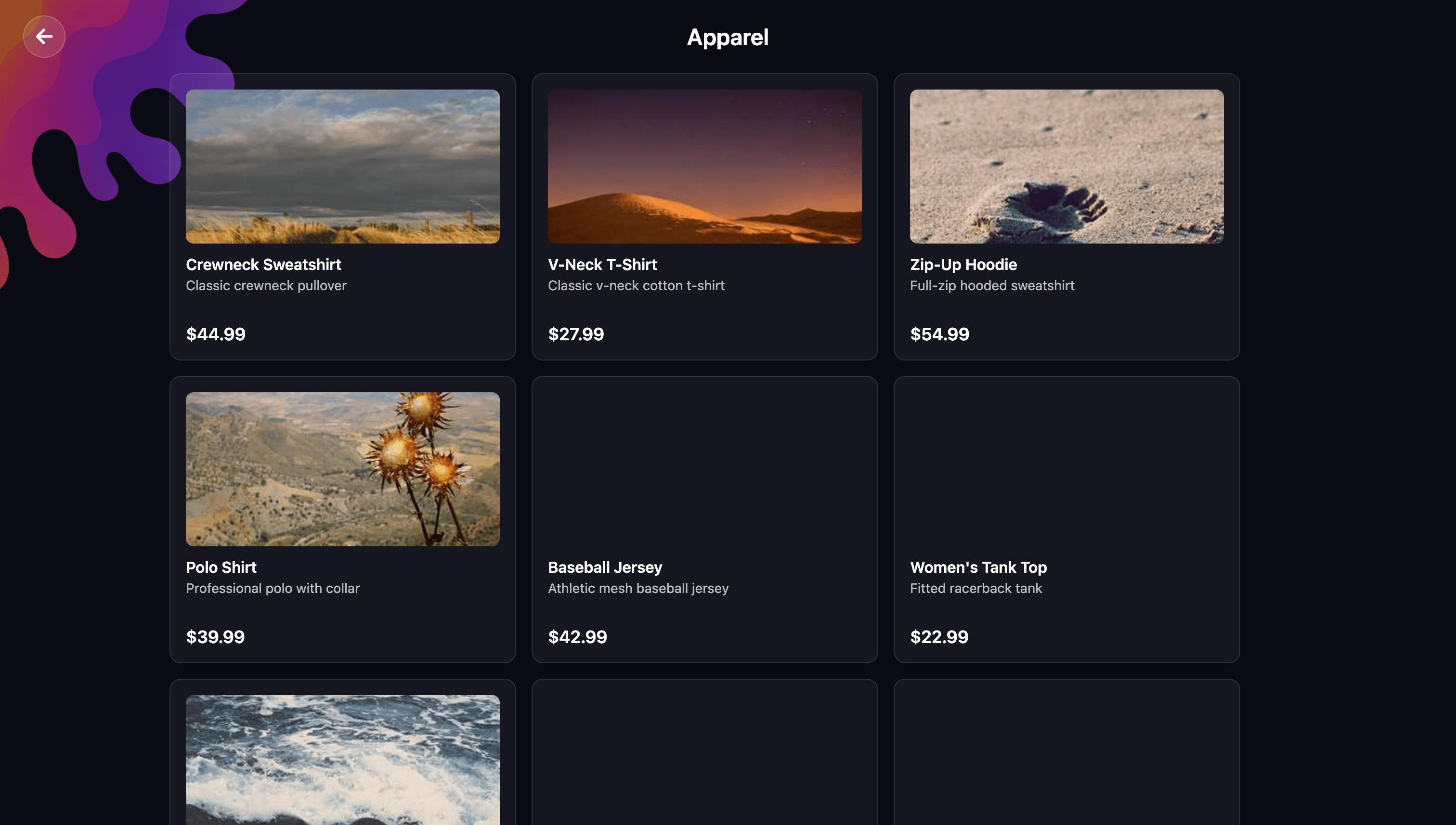1456x825 pixels.
Task: Click the $22.99 Women's Tank Top price
Action: click(x=938, y=637)
